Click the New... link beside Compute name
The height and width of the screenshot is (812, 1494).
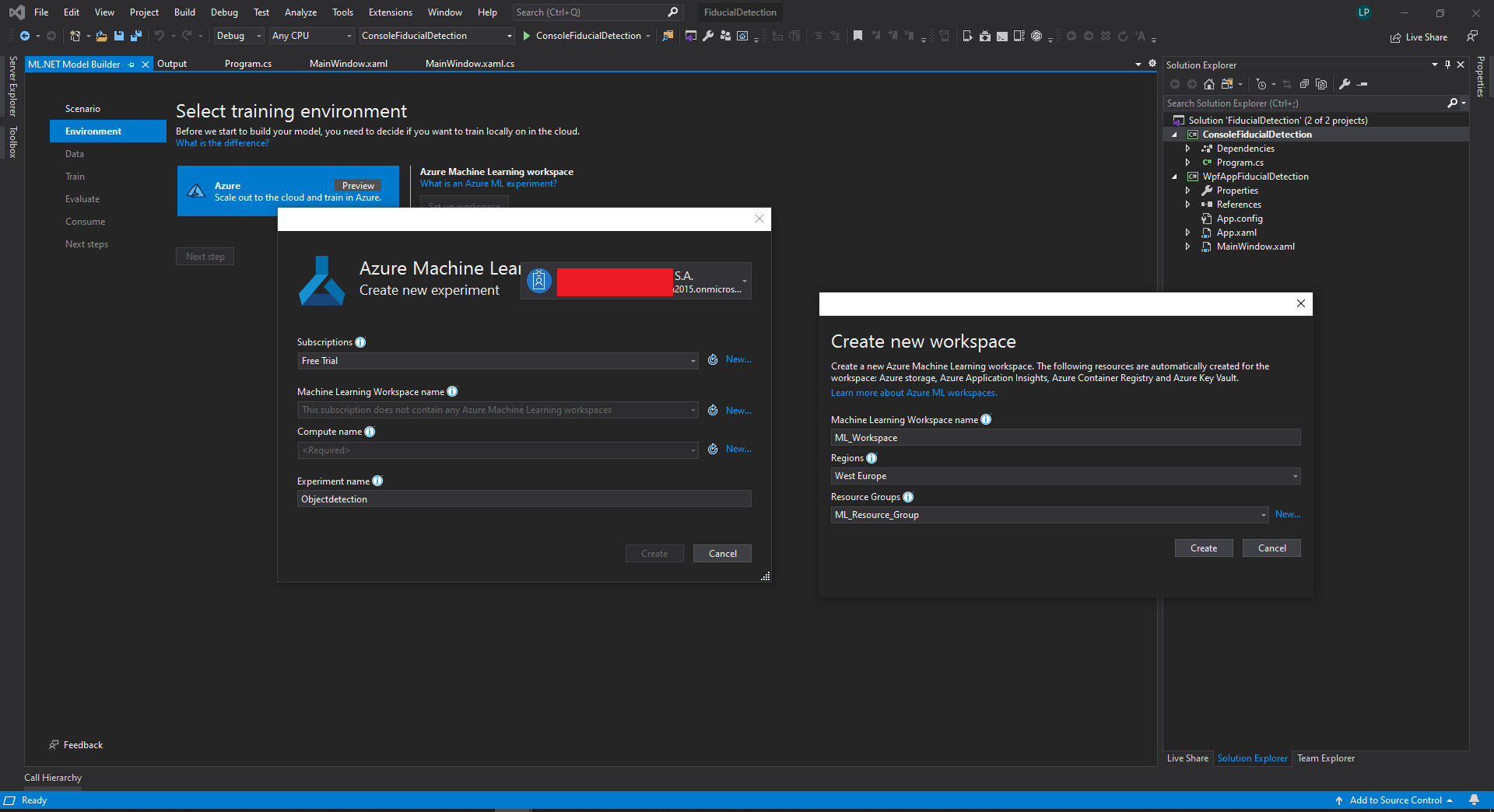coord(738,449)
